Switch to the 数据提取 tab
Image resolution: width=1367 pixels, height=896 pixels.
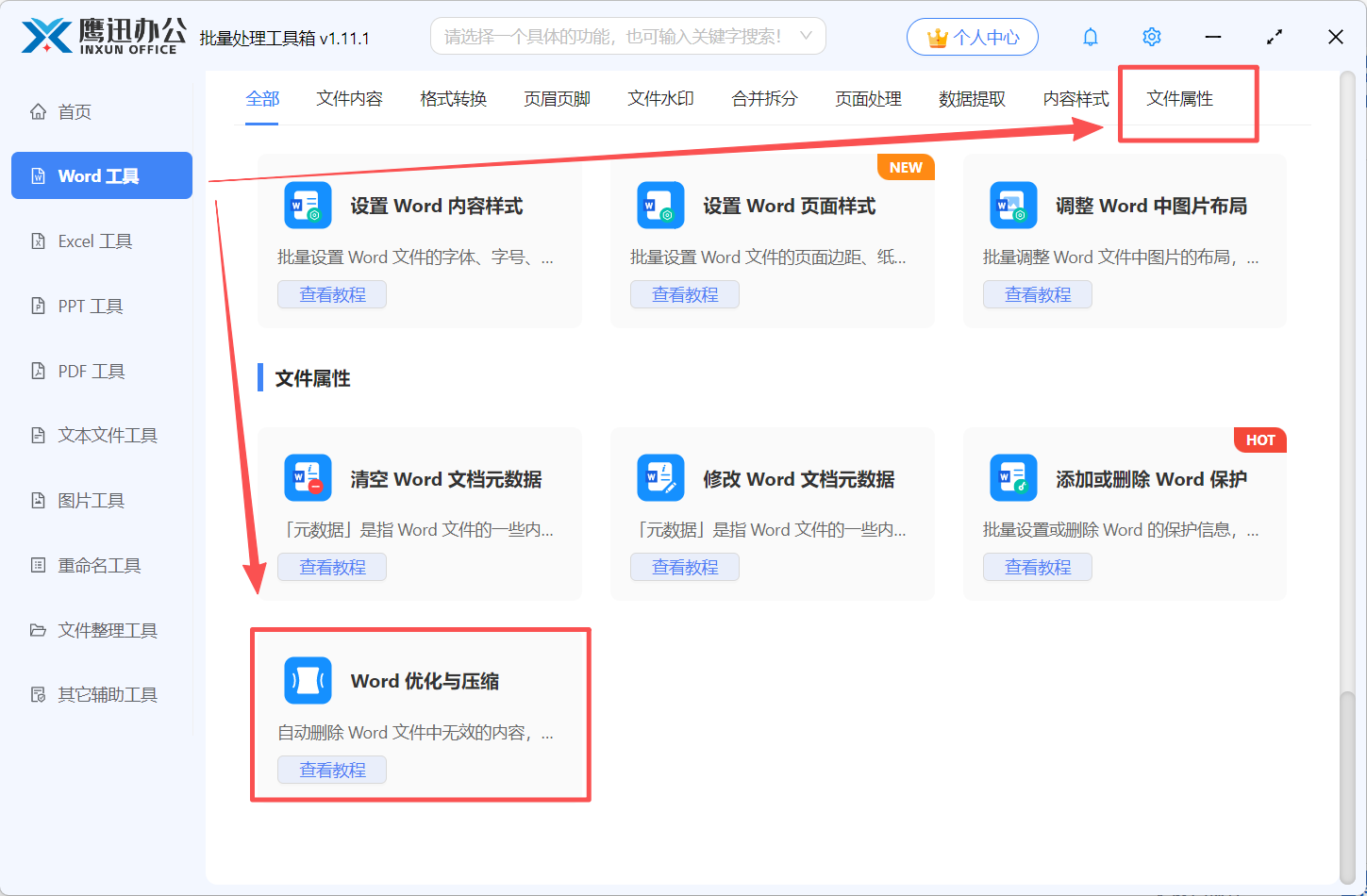[973, 99]
